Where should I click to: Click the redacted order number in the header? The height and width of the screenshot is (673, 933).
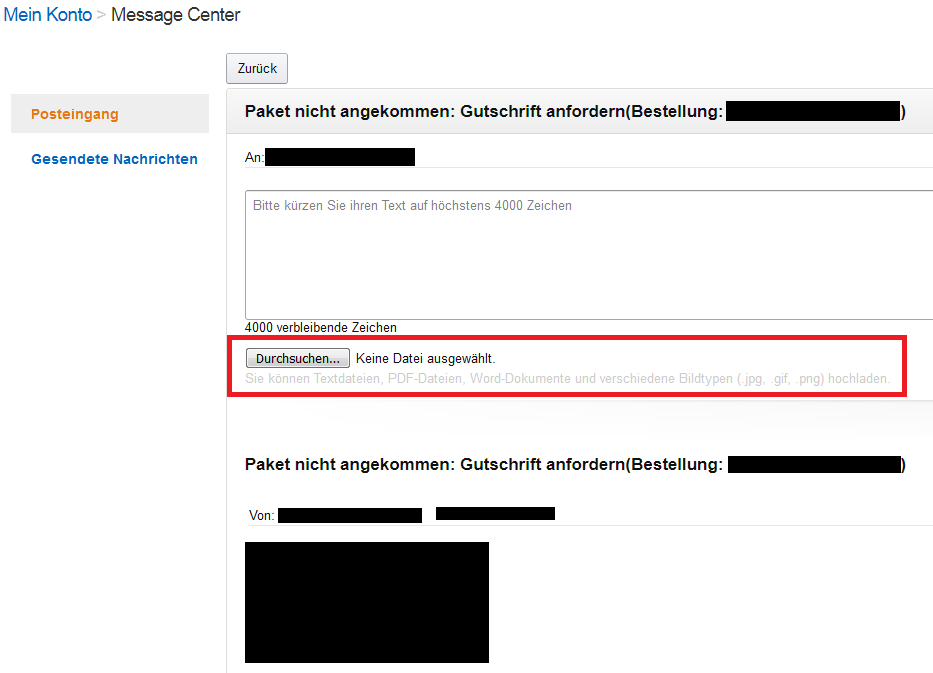pos(813,111)
